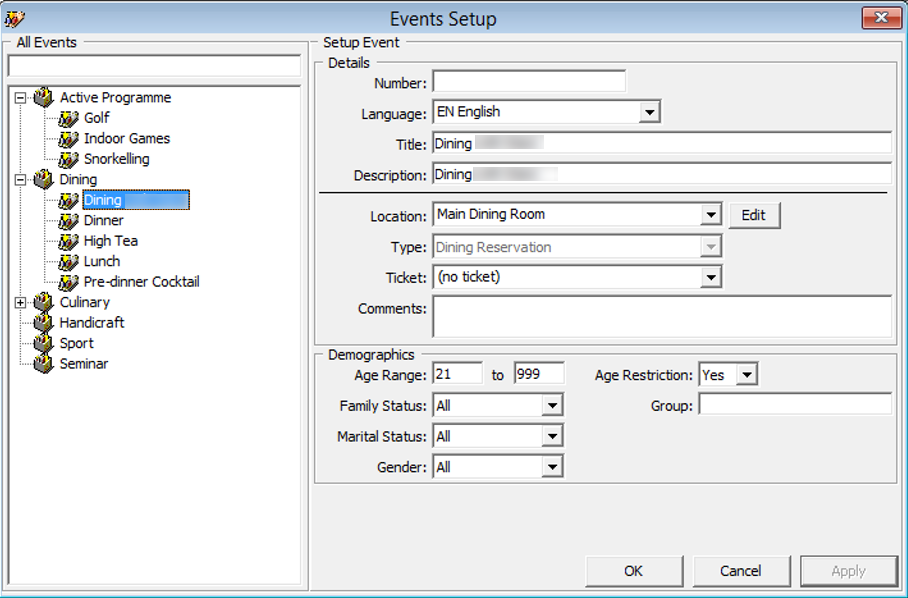Click the High Tea event icon
The image size is (908, 598).
[67, 241]
